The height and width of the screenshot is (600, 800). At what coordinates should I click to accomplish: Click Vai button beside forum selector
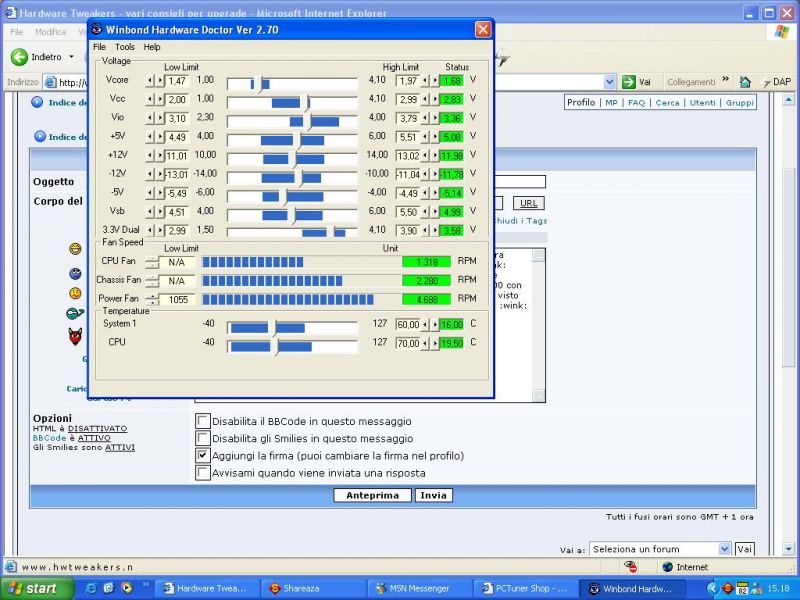744,549
